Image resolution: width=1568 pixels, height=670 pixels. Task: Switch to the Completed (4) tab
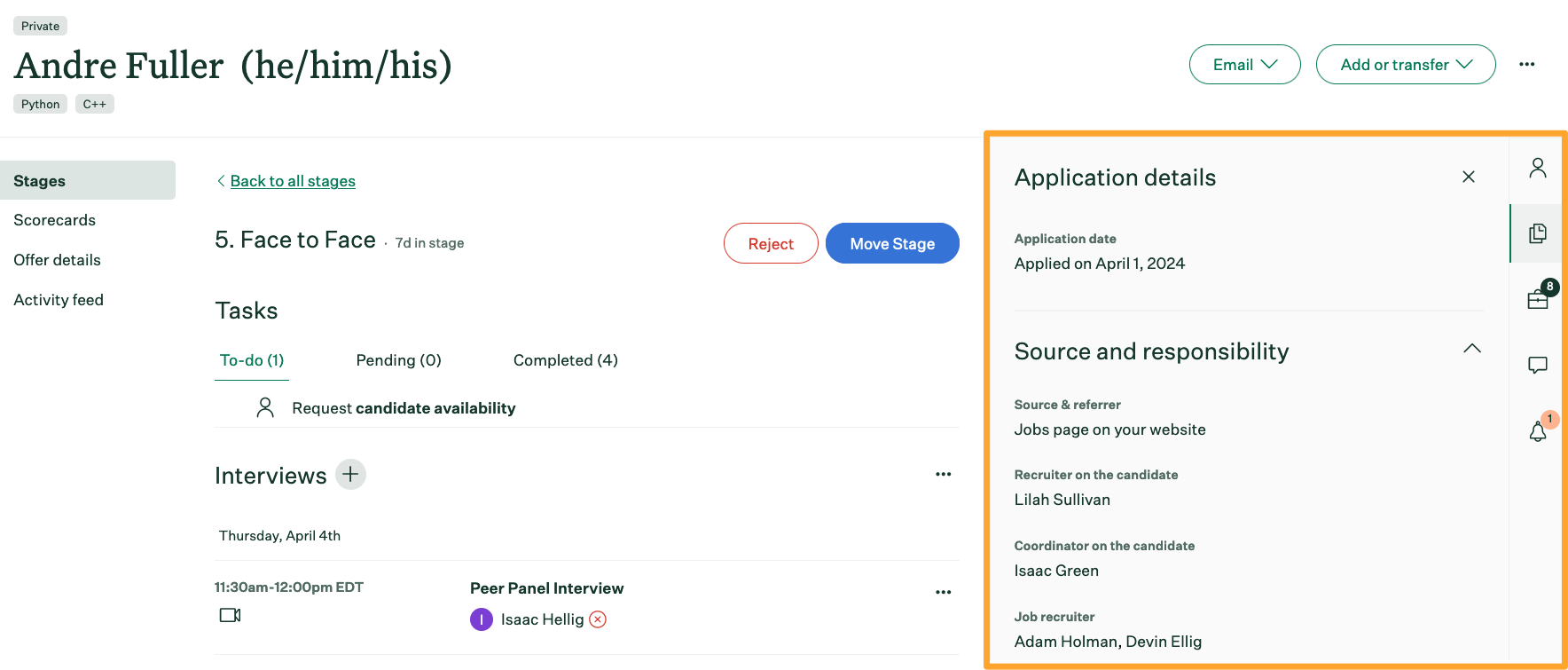565,360
